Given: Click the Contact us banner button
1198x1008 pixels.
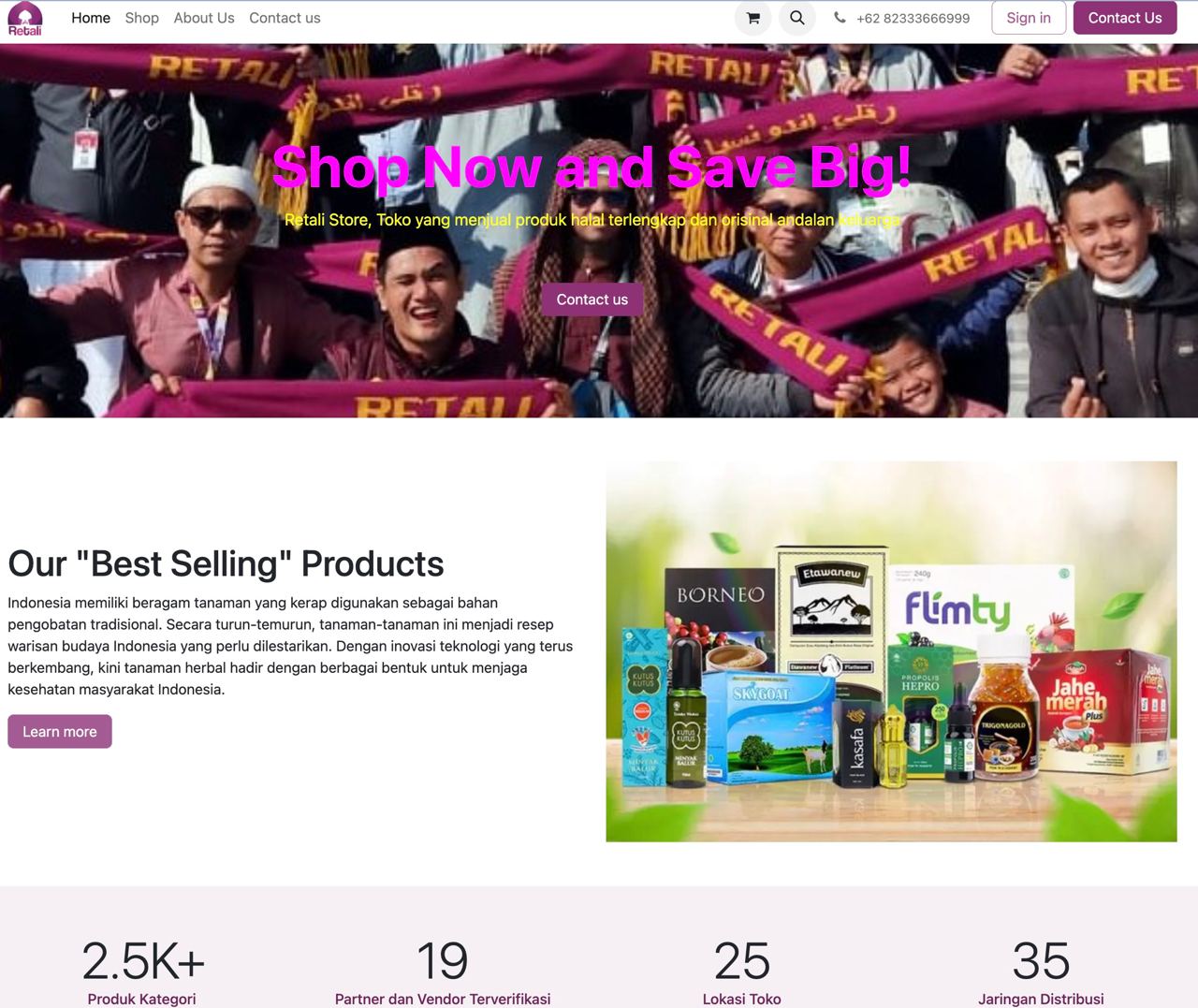Looking at the screenshot, I should pos(592,299).
